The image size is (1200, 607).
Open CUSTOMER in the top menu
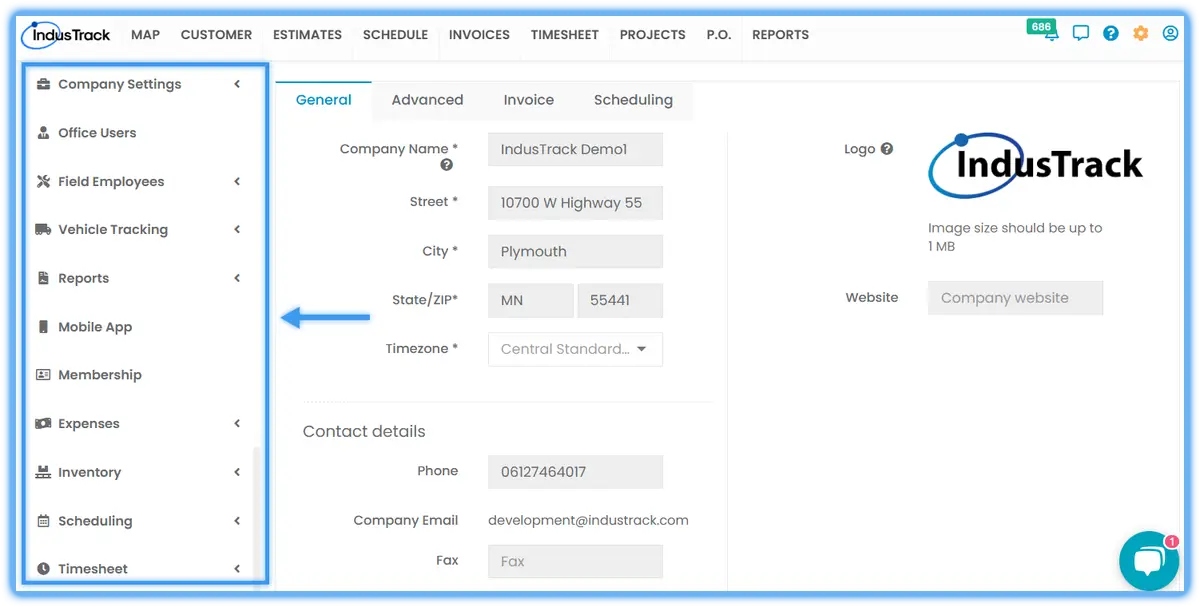[x=216, y=34]
